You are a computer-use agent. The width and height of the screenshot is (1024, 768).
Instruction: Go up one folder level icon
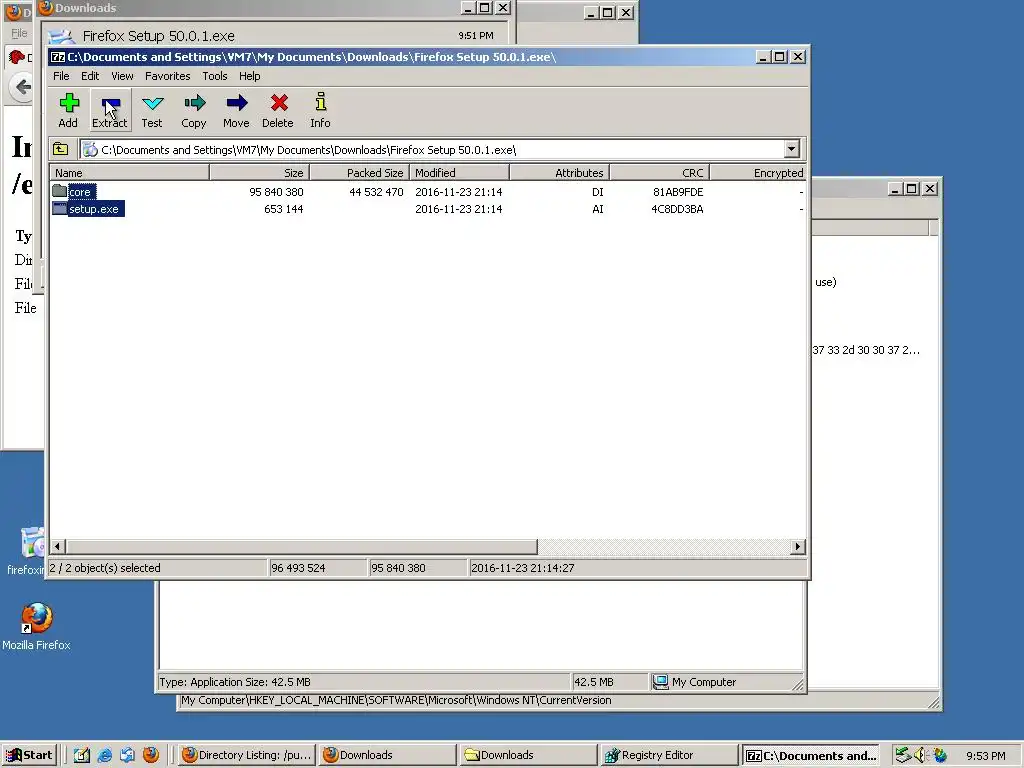[x=61, y=150]
